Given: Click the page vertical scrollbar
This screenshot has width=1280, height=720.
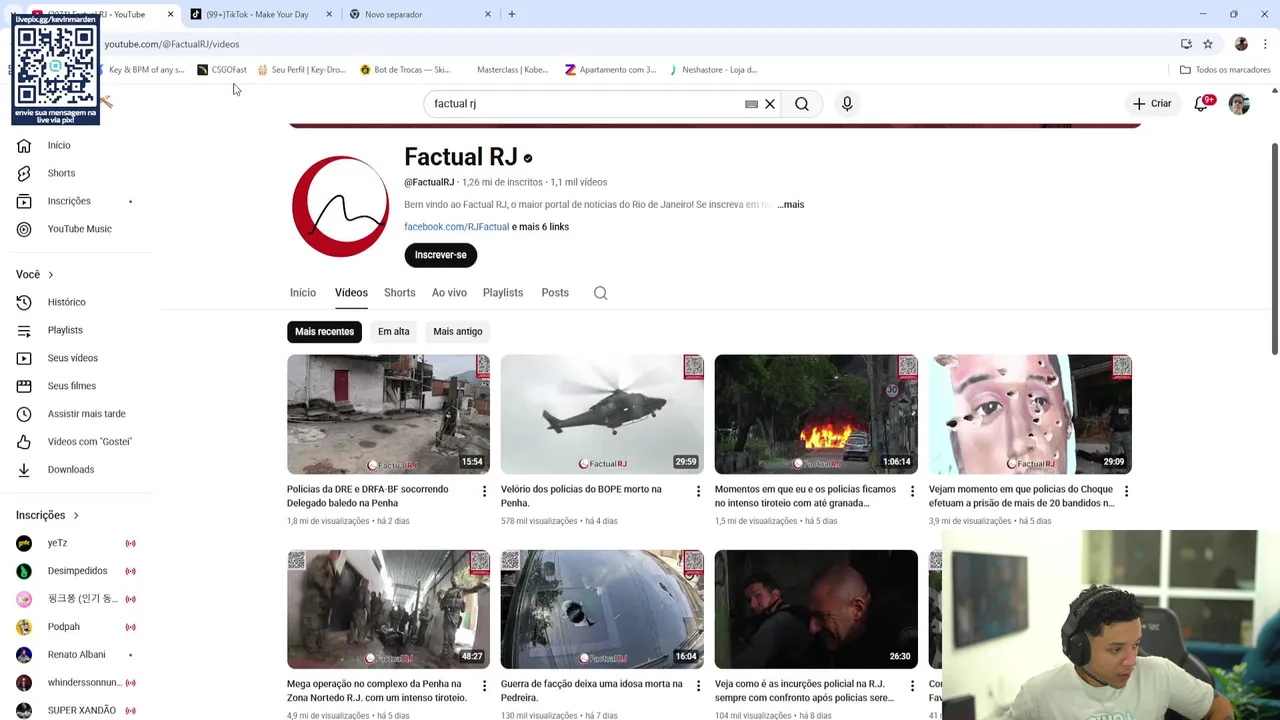Looking at the screenshot, I should (x=1274, y=250).
